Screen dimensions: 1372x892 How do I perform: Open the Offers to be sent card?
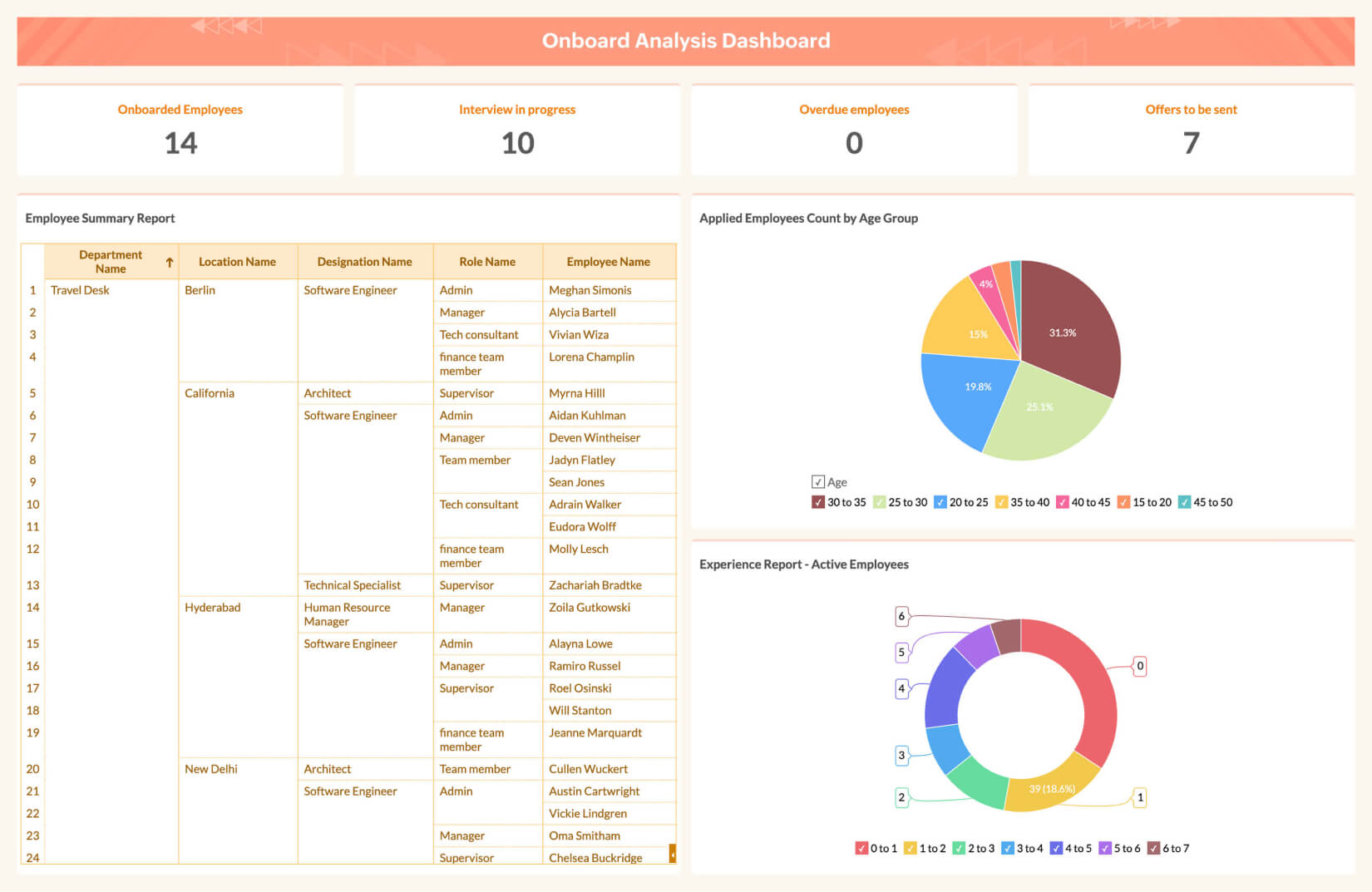click(x=1191, y=130)
